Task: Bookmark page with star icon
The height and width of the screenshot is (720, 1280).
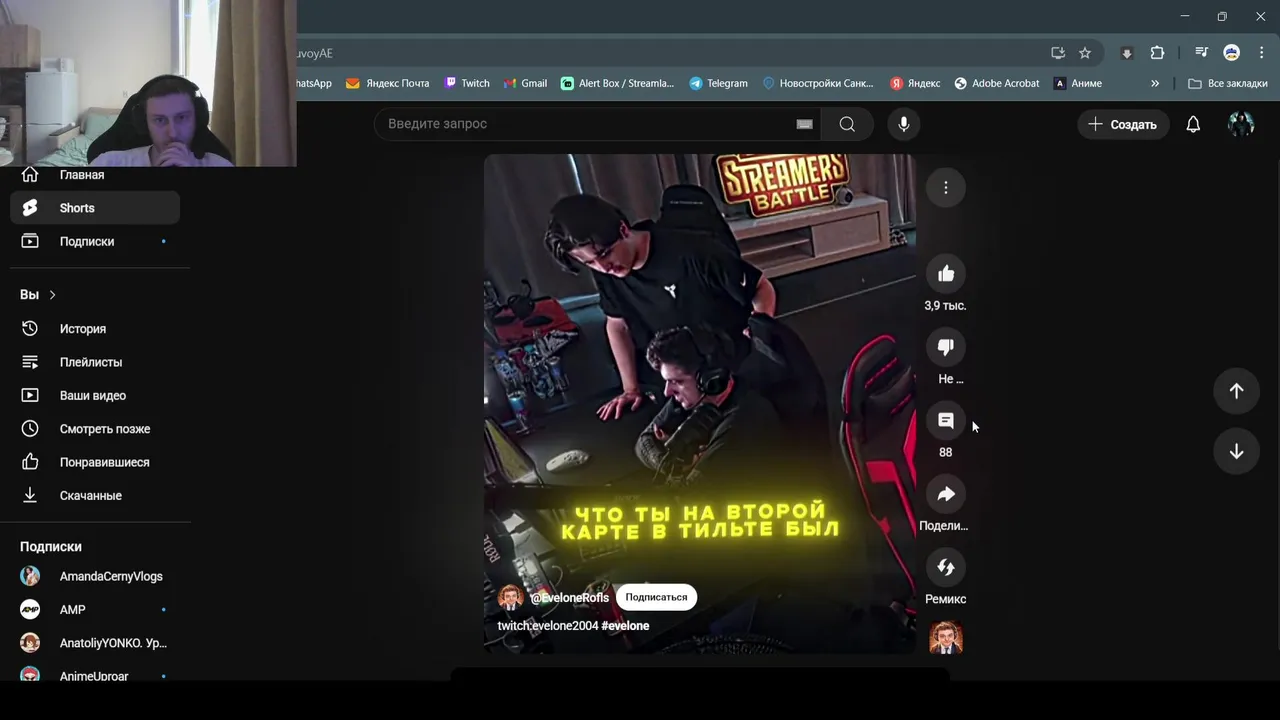Action: coord(1085,53)
